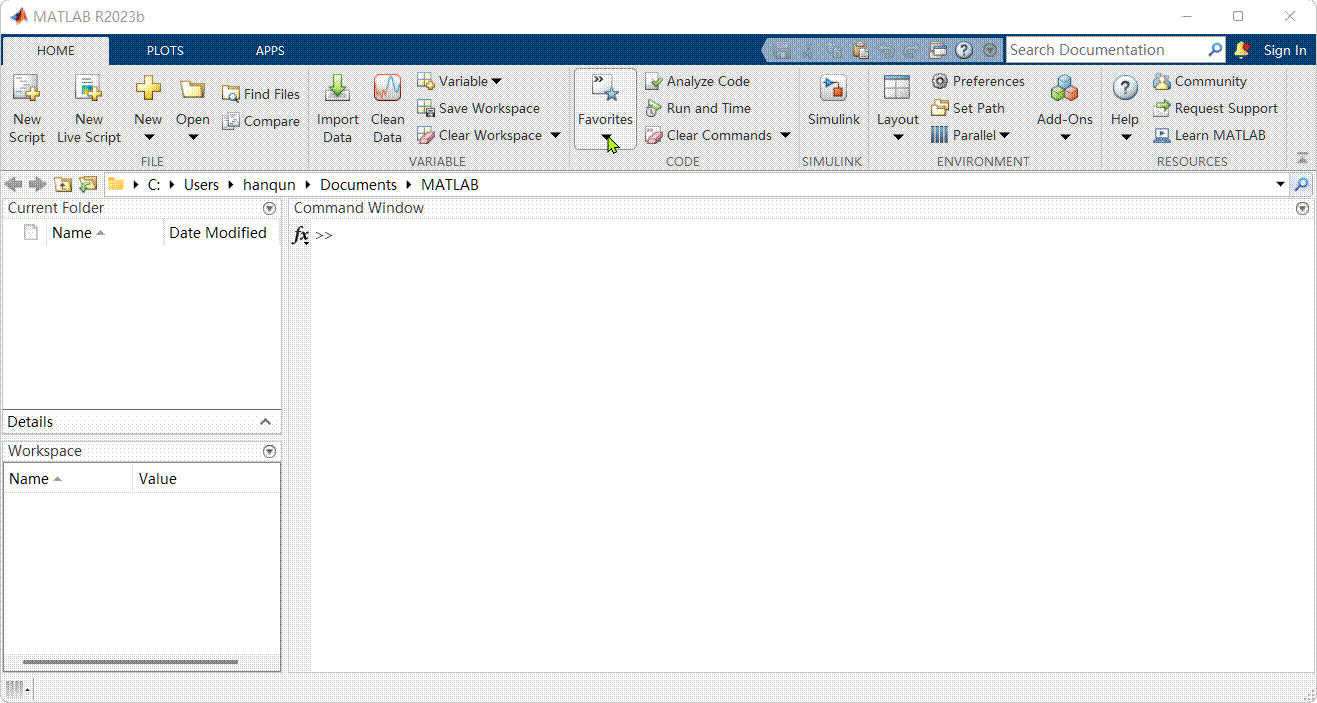The width and height of the screenshot is (1317, 703).
Task: Expand the Help dropdown arrow
Action: (x=1126, y=137)
